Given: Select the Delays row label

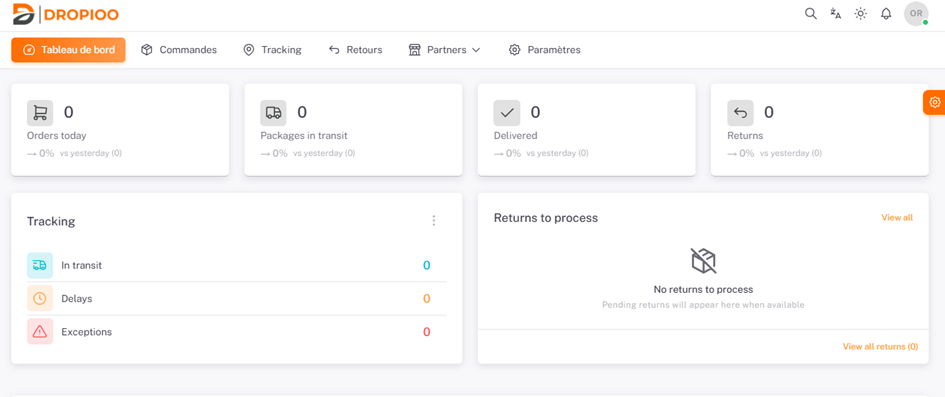Looking at the screenshot, I should (77, 298).
